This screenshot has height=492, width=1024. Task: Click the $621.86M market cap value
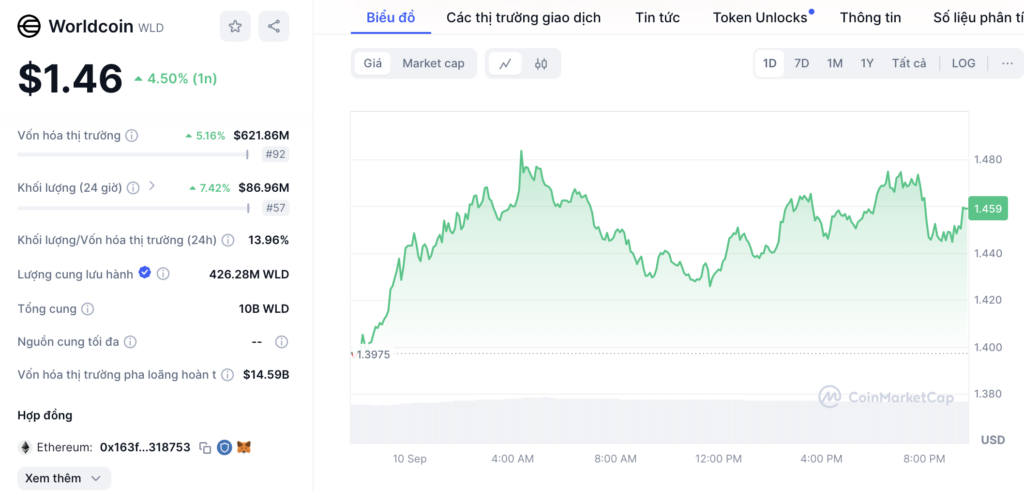click(x=261, y=136)
